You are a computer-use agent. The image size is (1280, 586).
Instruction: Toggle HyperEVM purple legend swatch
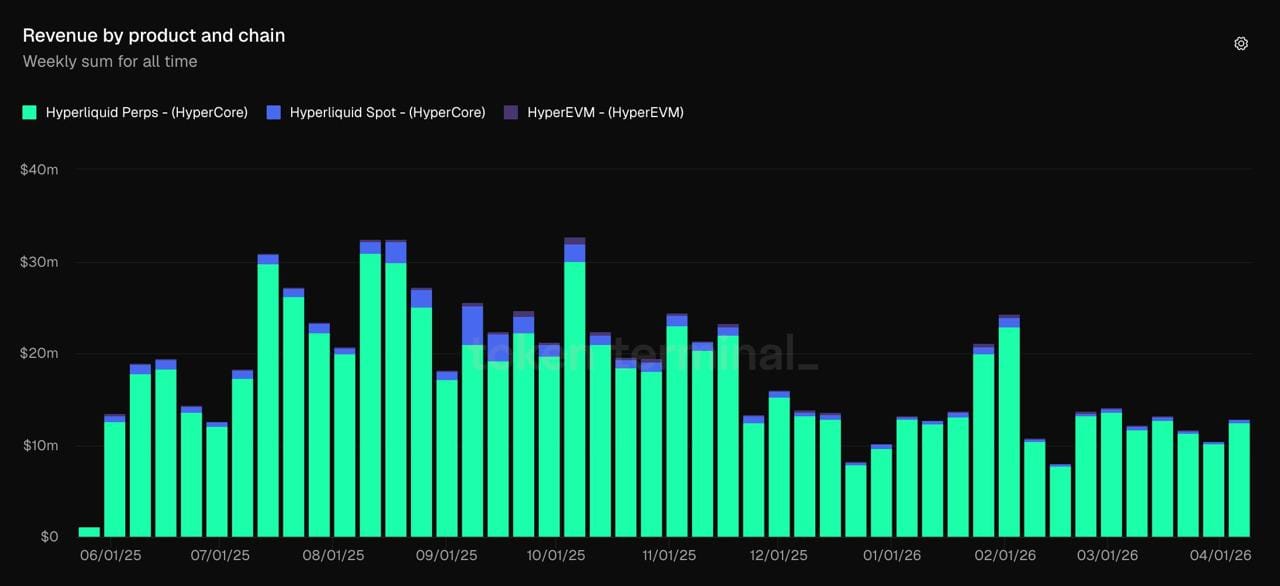511,113
